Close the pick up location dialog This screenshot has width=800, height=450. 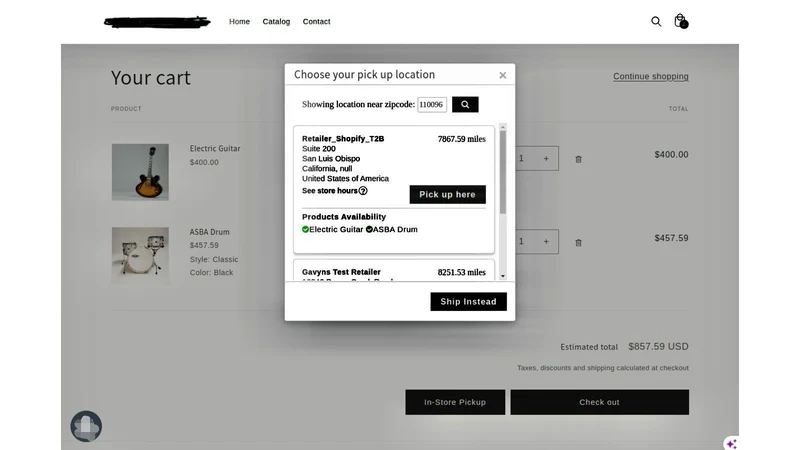pyautogui.click(x=503, y=76)
